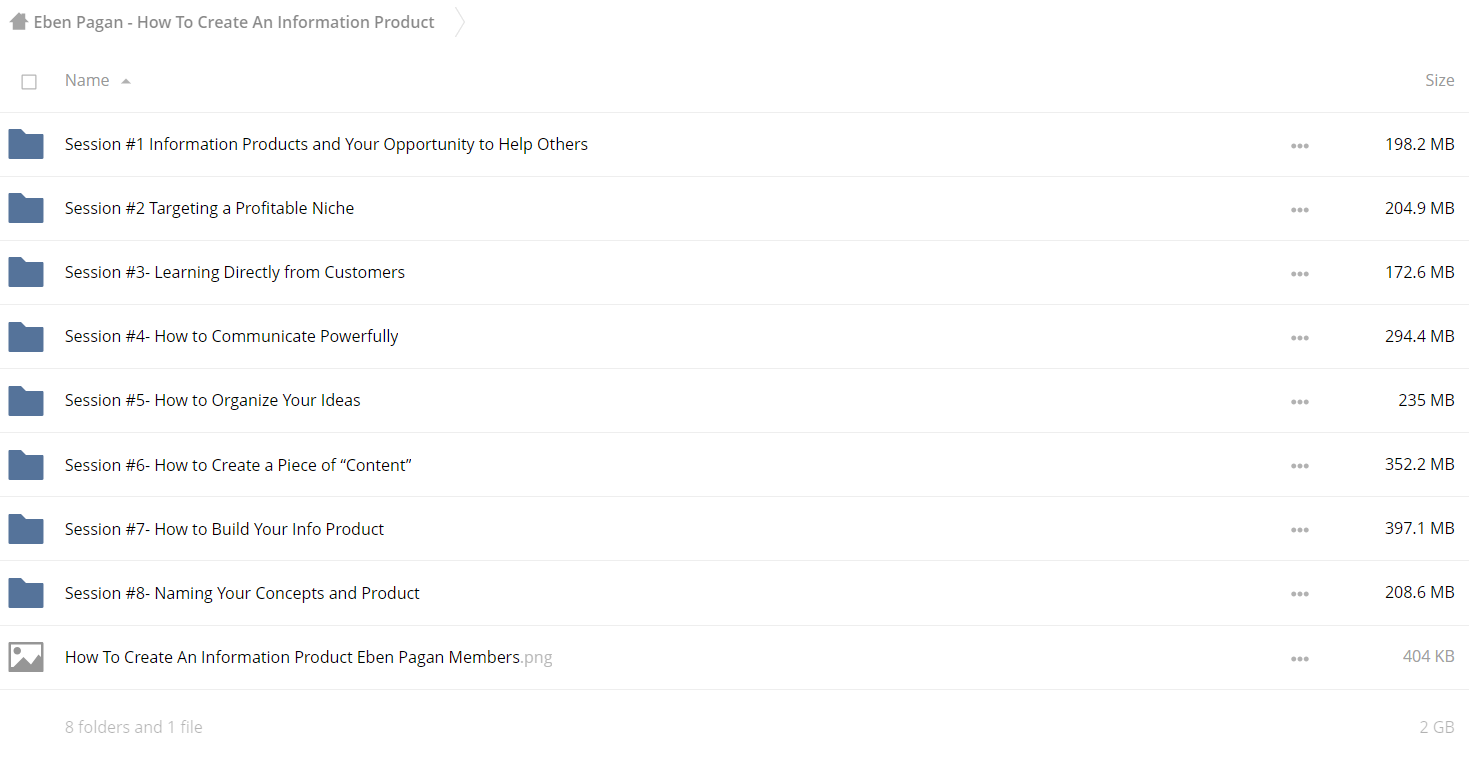Click the Session #4 folder icon
Screen dimensions: 1469x770
[26, 337]
